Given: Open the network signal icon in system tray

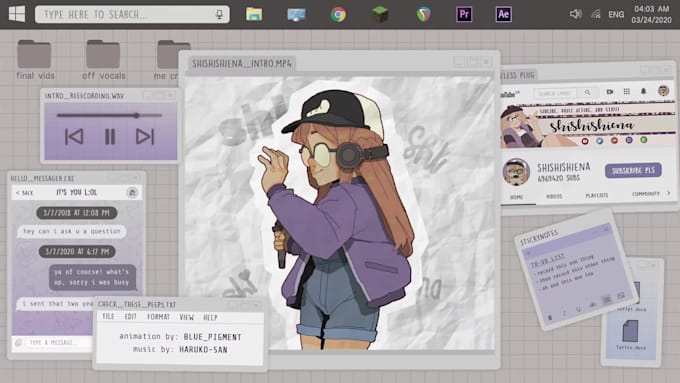Looking at the screenshot, I should point(596,14).
